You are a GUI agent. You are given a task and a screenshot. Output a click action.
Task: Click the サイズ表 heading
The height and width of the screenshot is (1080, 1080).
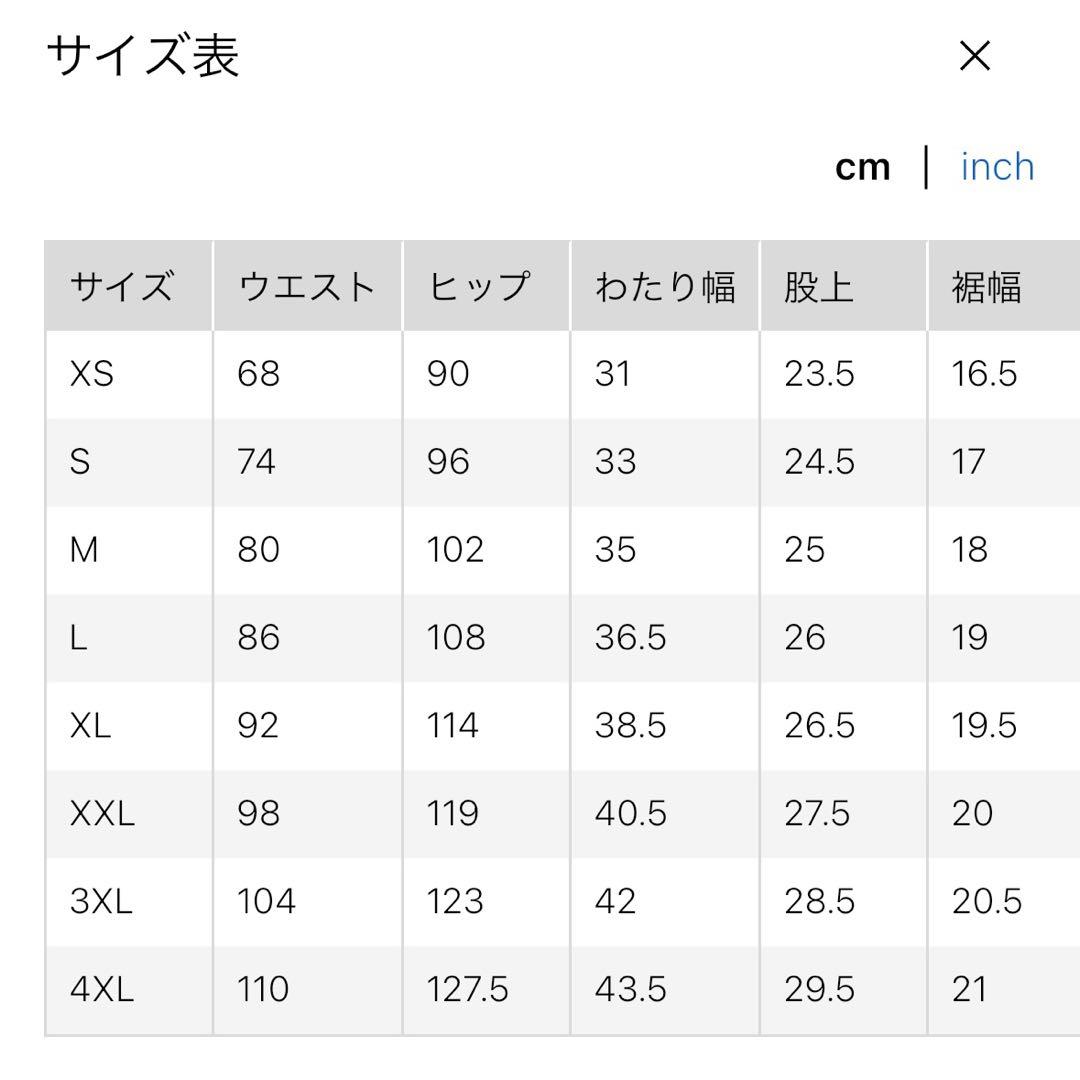coord(143,57)
